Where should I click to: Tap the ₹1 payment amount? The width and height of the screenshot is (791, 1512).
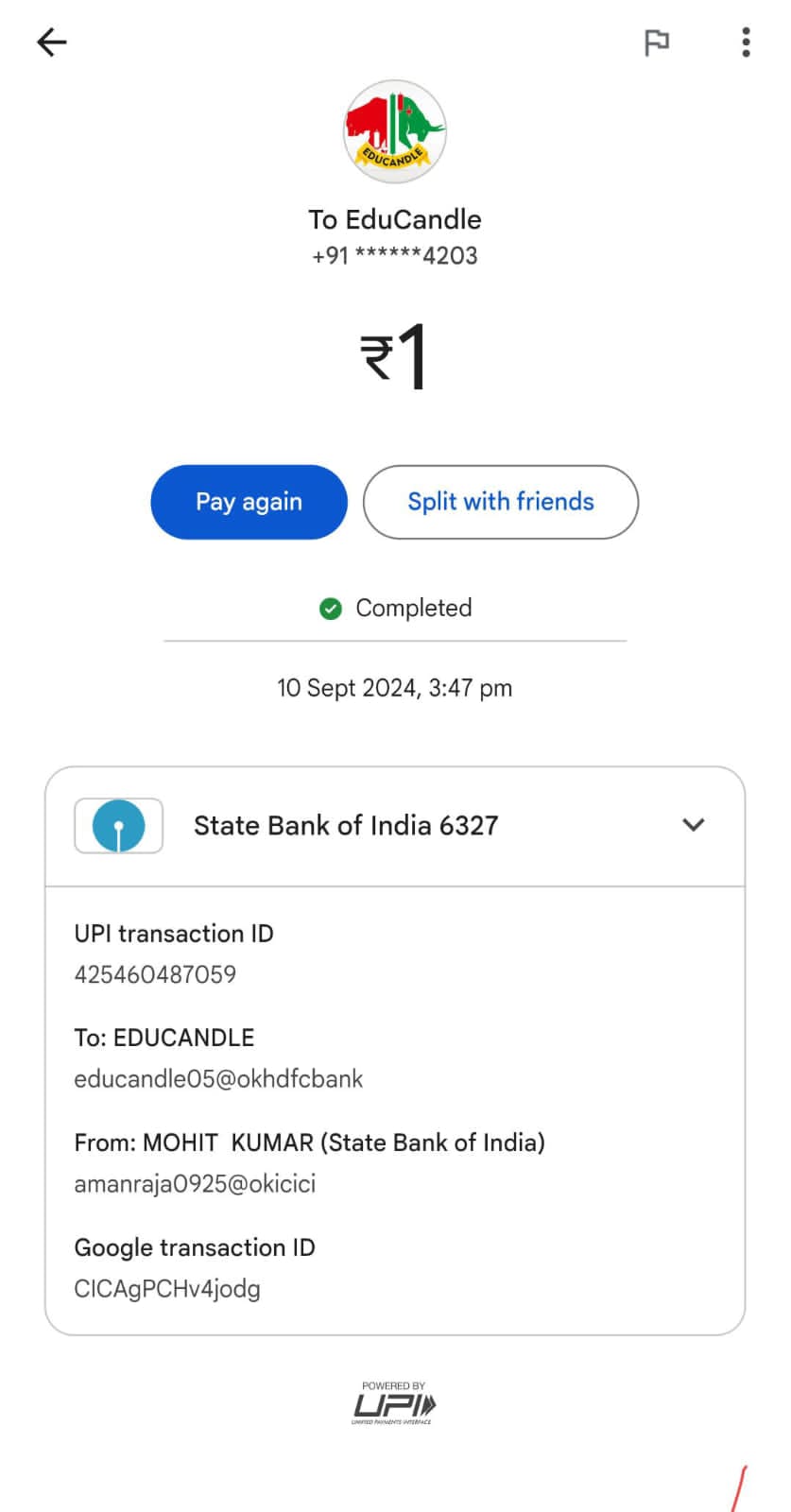(x=394, y=357)
